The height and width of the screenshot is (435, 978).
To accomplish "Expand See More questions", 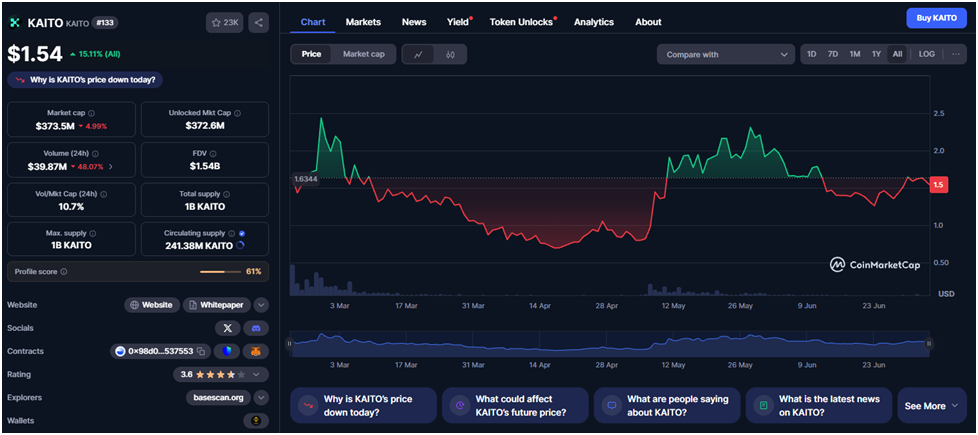I will 931,406.
